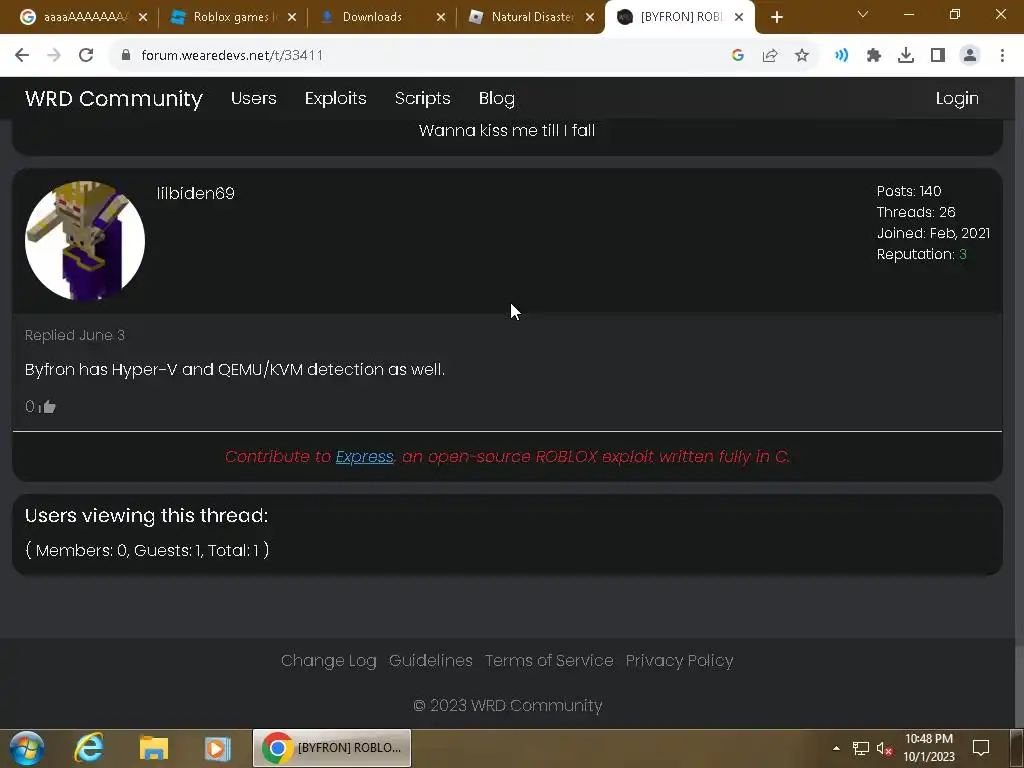Click the 'Joined: Feb, 2021' text

tap(933, 233)
